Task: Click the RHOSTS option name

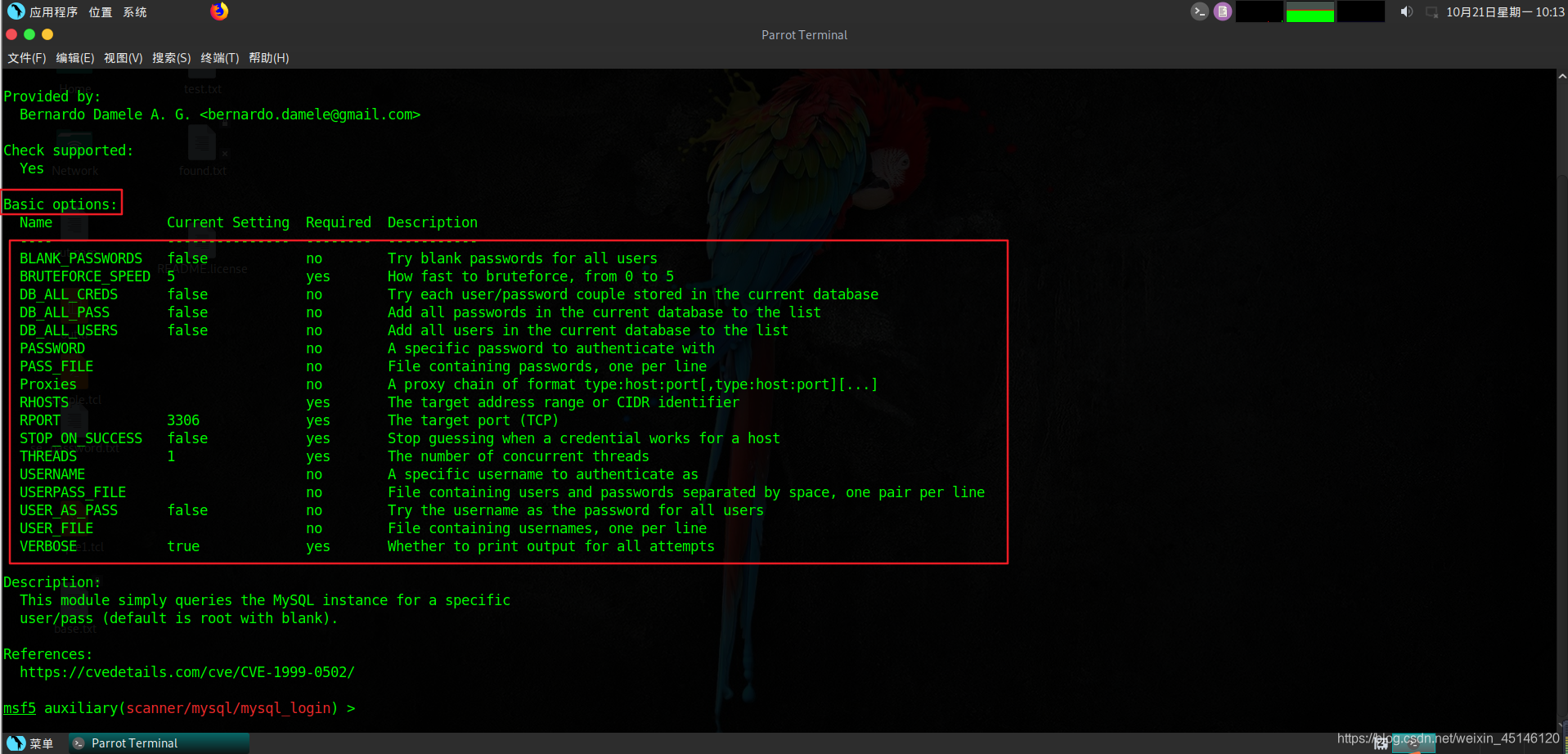Action: (44, 402)
